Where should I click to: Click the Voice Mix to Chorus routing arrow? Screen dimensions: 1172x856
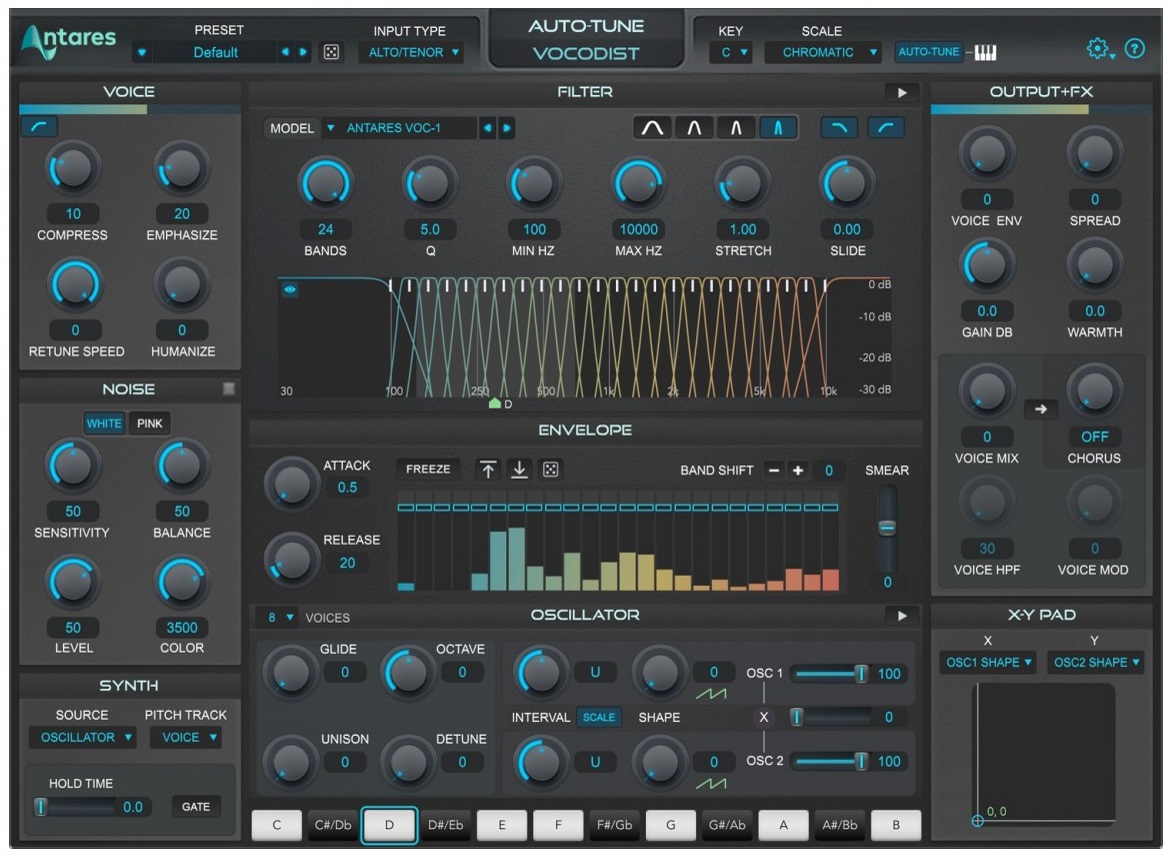1040,409
